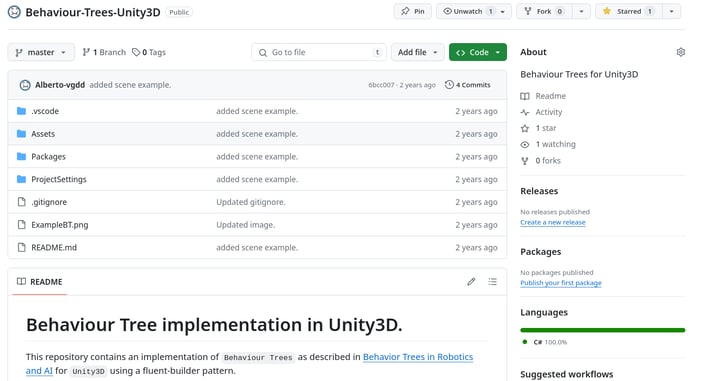This screenshot has width=705, height=381.
Task: Open the Activity link in About
Action: pyautogui.click(x=549, y=112)
